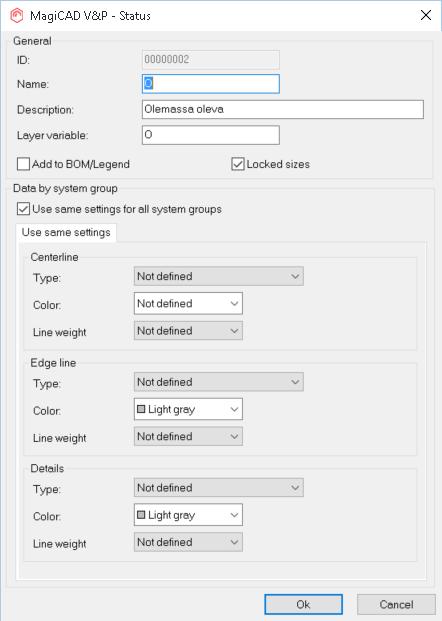Confirm the dialog with Ok button
The image size is (442, 621).
click(303, 604)
